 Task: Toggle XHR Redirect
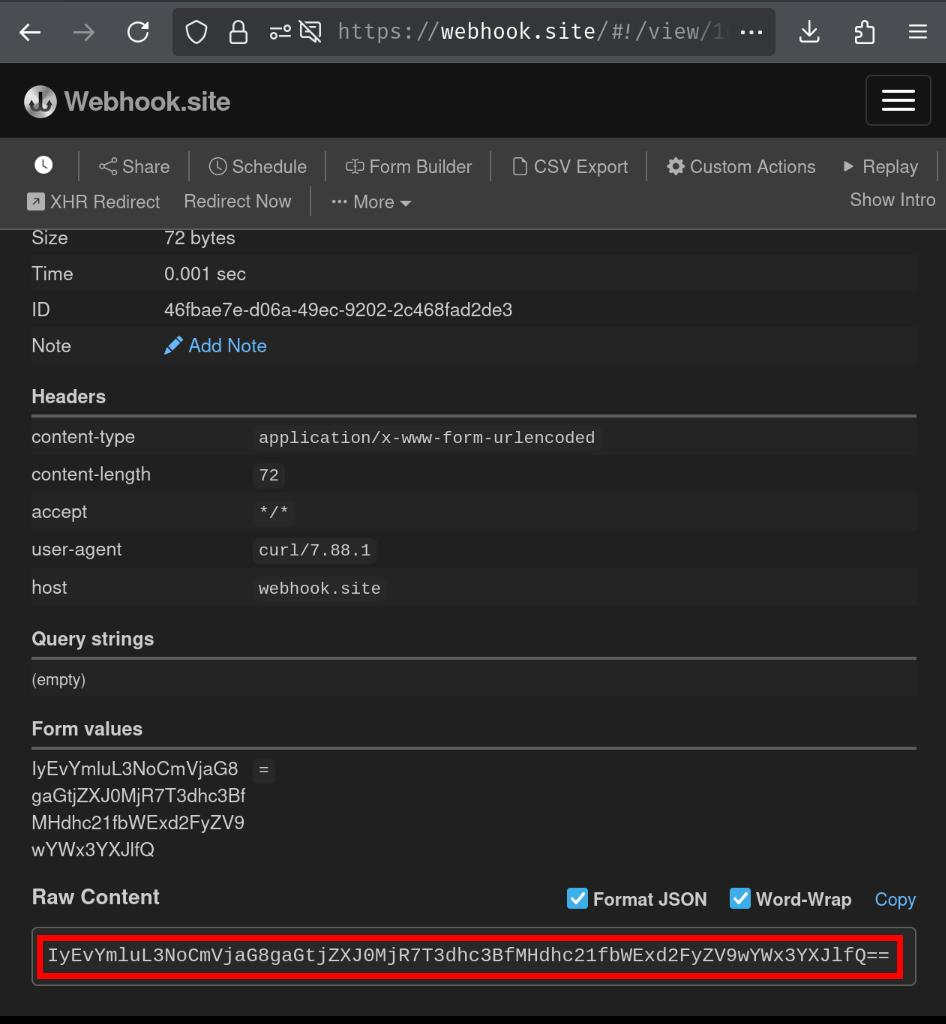pos(93,202)
